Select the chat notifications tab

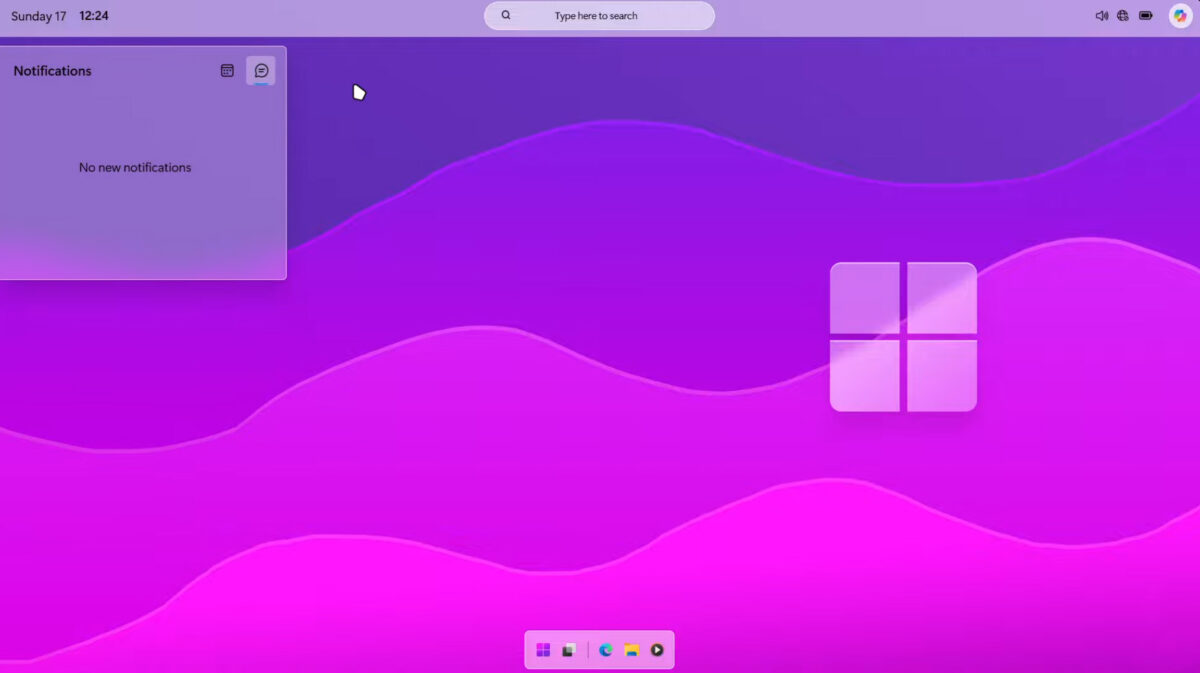point(261,70)
